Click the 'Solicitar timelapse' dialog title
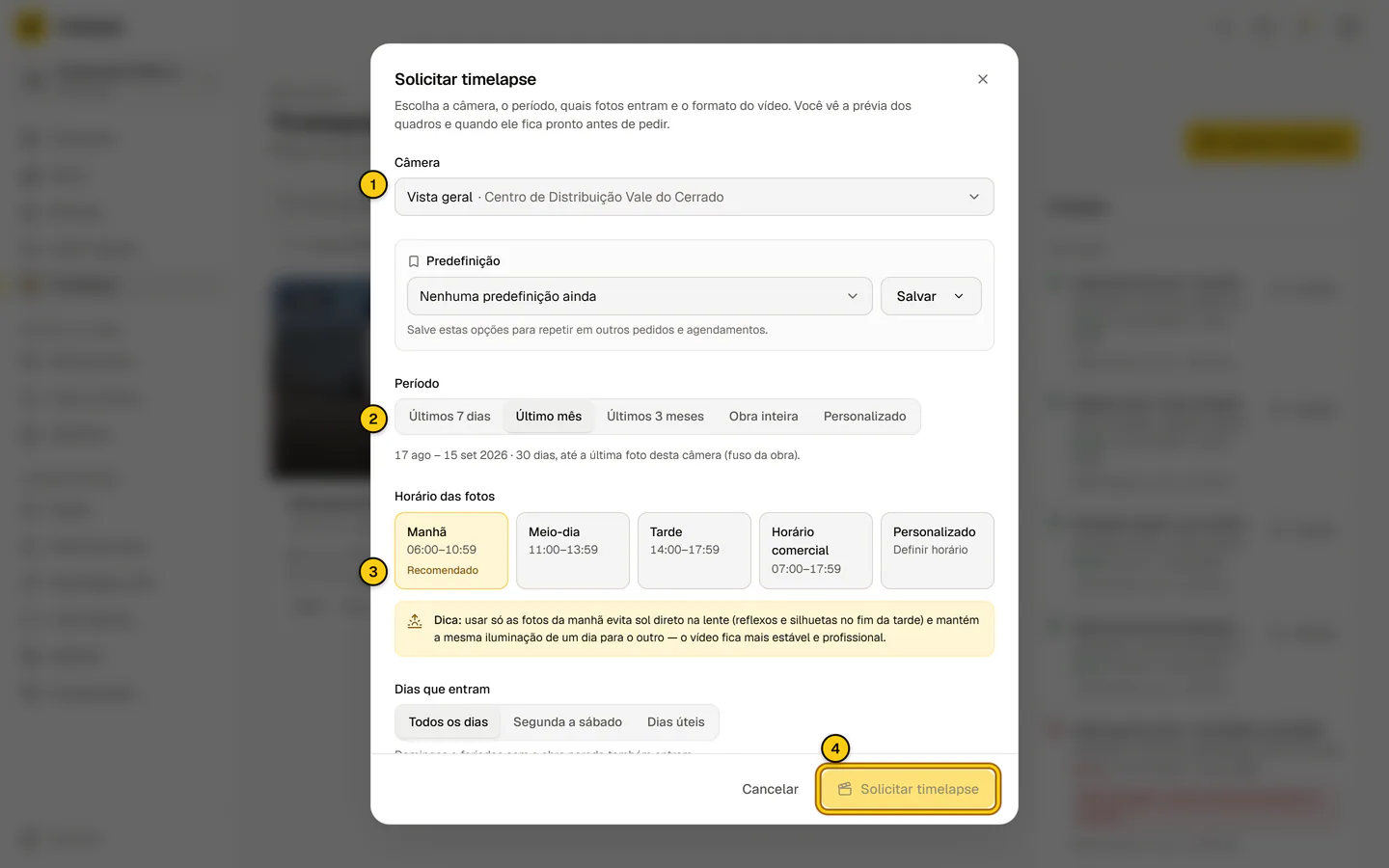The height and width of the screenshot is (868, 1389). (465, 79)
